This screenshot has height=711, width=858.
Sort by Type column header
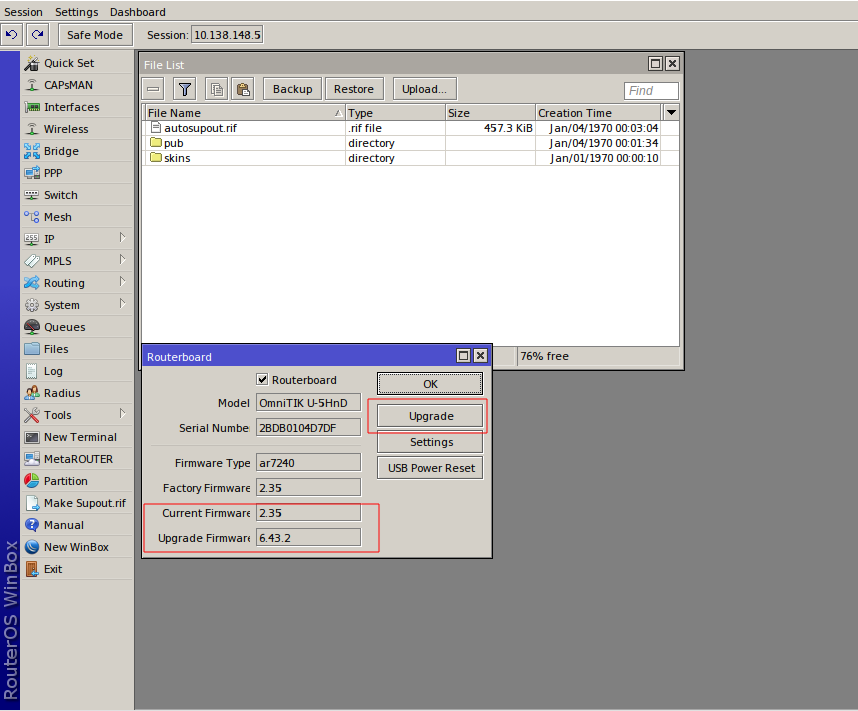(x=396, y=113)
